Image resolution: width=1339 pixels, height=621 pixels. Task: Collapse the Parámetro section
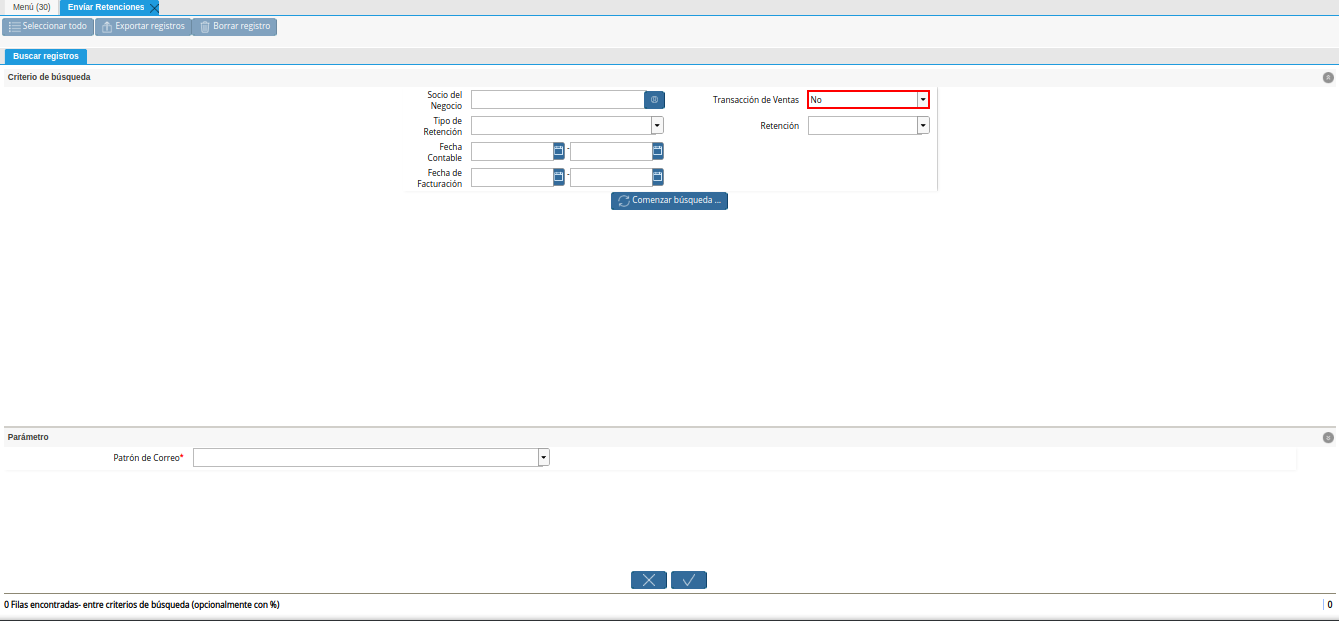[1328, 437]
